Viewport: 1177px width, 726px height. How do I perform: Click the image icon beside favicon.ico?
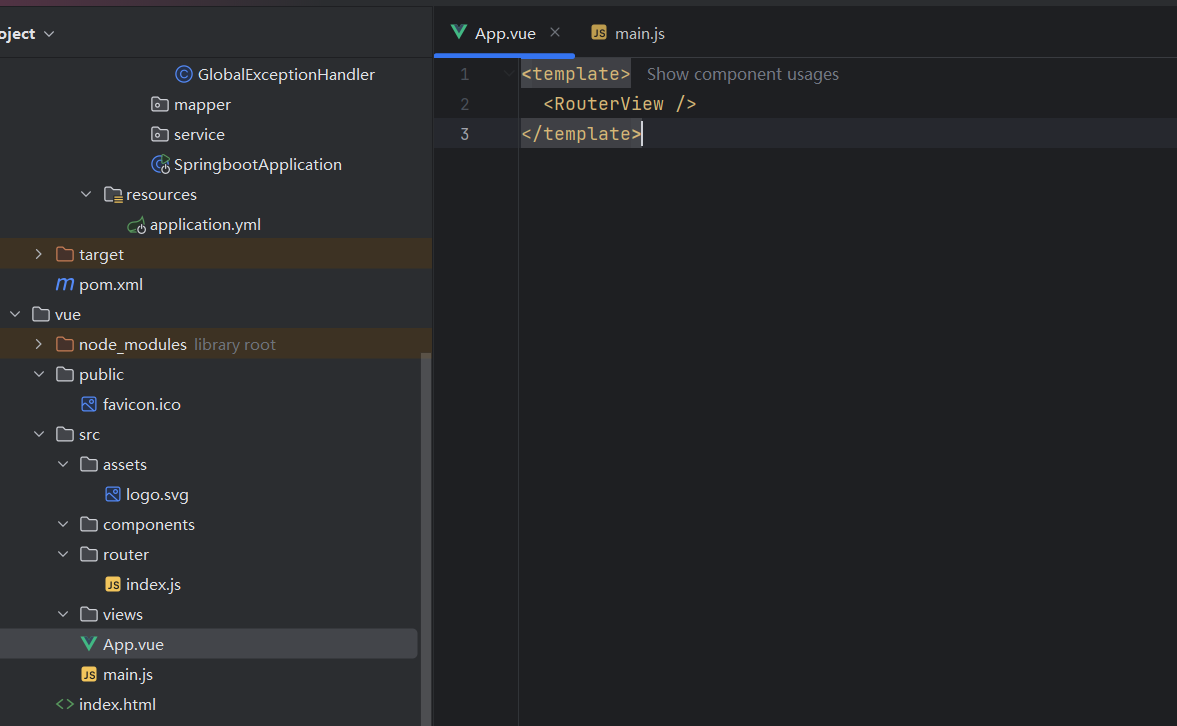click(87, 404)
